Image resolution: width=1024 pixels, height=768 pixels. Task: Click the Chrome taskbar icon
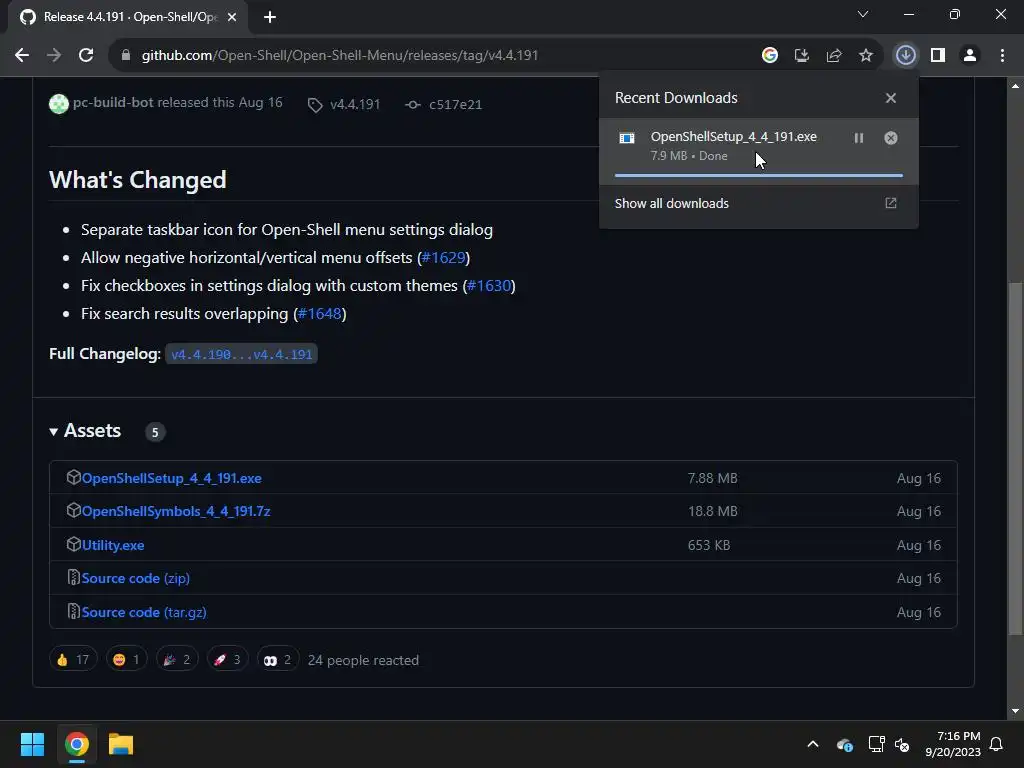point(76,744)
